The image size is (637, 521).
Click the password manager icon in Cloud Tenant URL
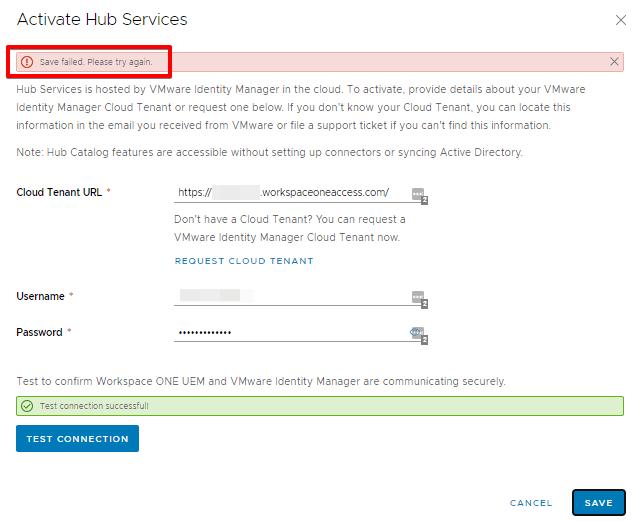point(419,195)
